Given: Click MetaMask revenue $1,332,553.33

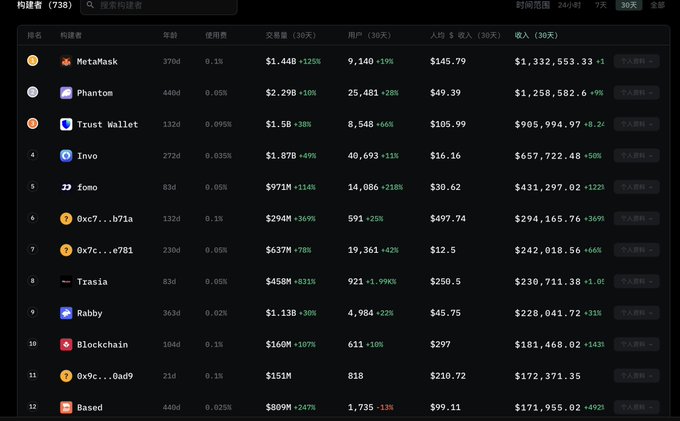Looking at the screenshot, I should (553, 62).
